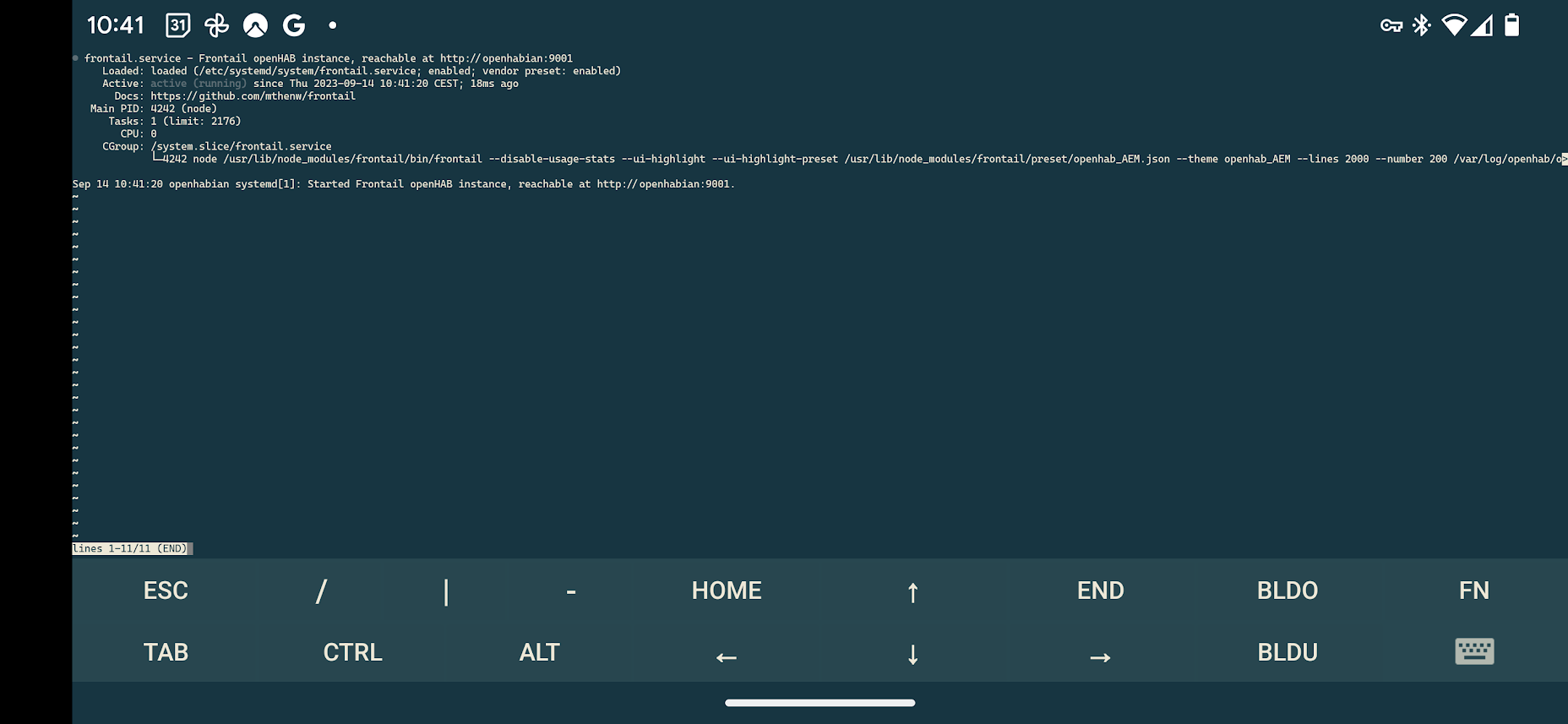This screenshot has width=1568, height=724.
Task: Tap the dash key
Action: pyautogui.click(x=571, y=591)
